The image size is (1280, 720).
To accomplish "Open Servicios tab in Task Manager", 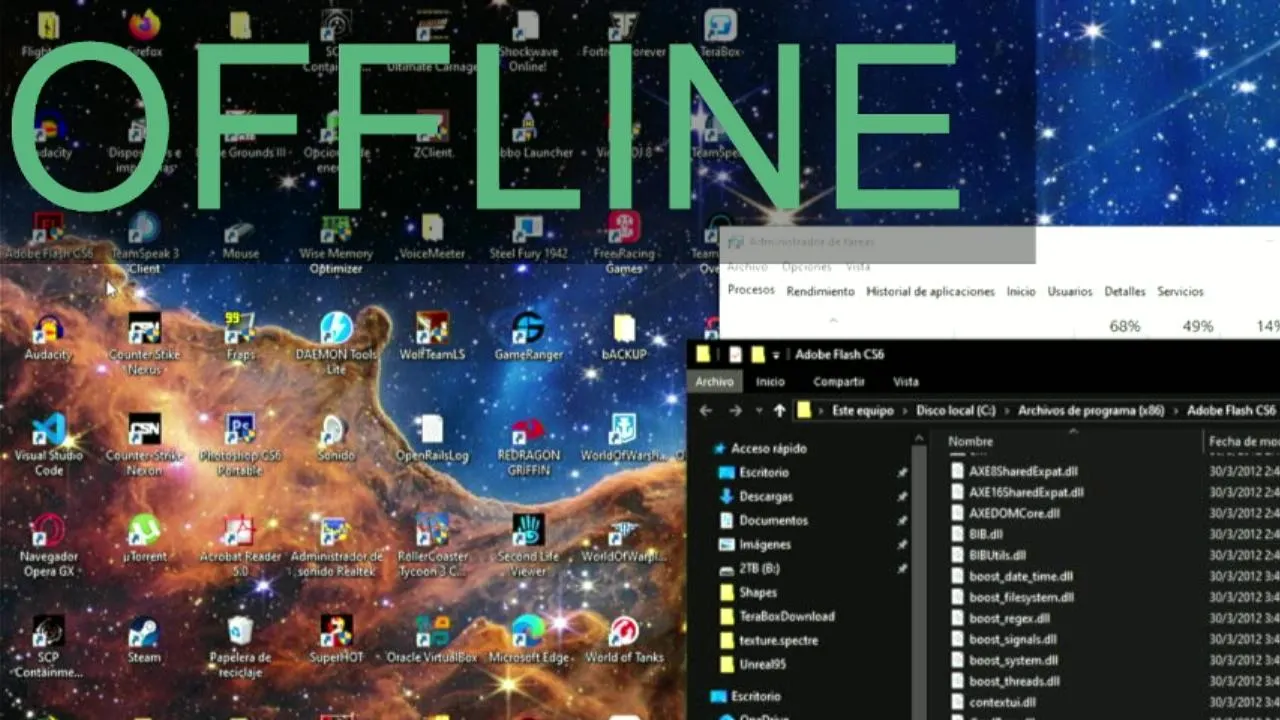I will 1180,291.
